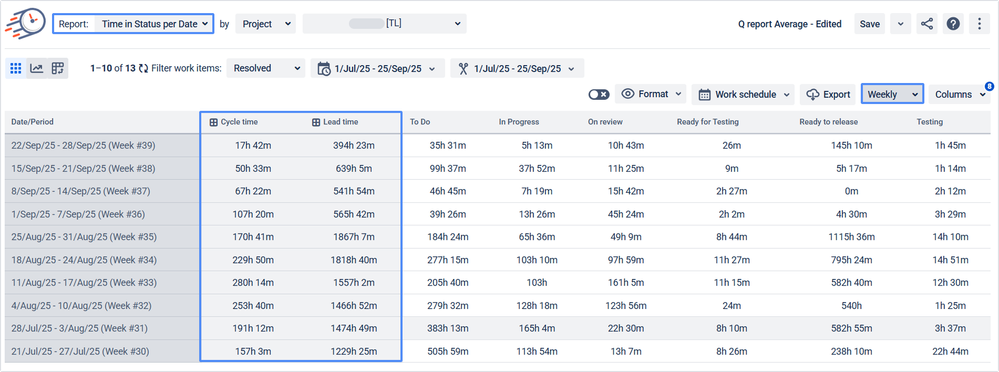The width and height of the screenshot is (999, 372).
Task: Switch to chart view
Action: (37, 68)
